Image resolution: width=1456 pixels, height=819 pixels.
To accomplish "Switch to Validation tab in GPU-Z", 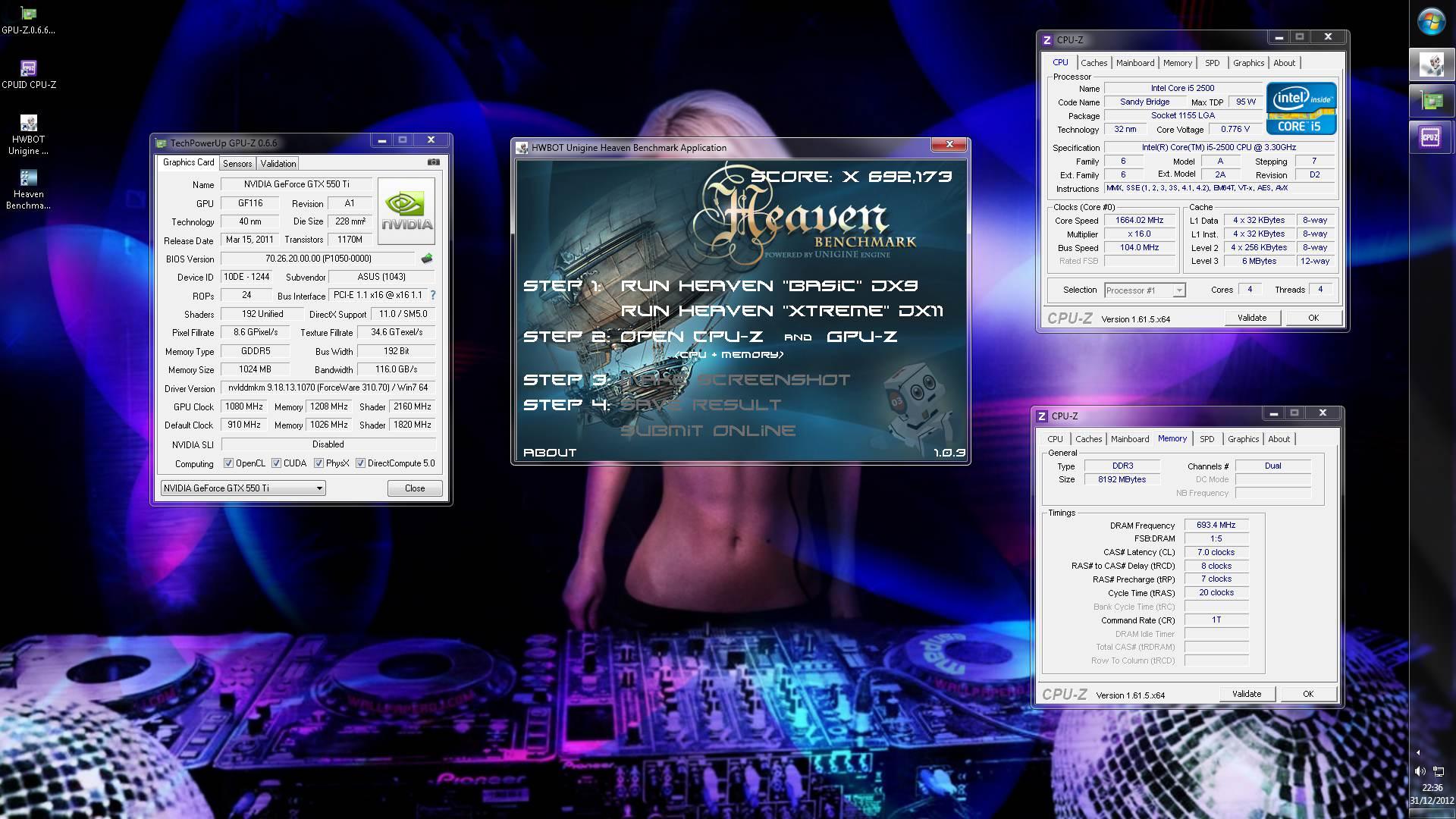I will point(278,164).
